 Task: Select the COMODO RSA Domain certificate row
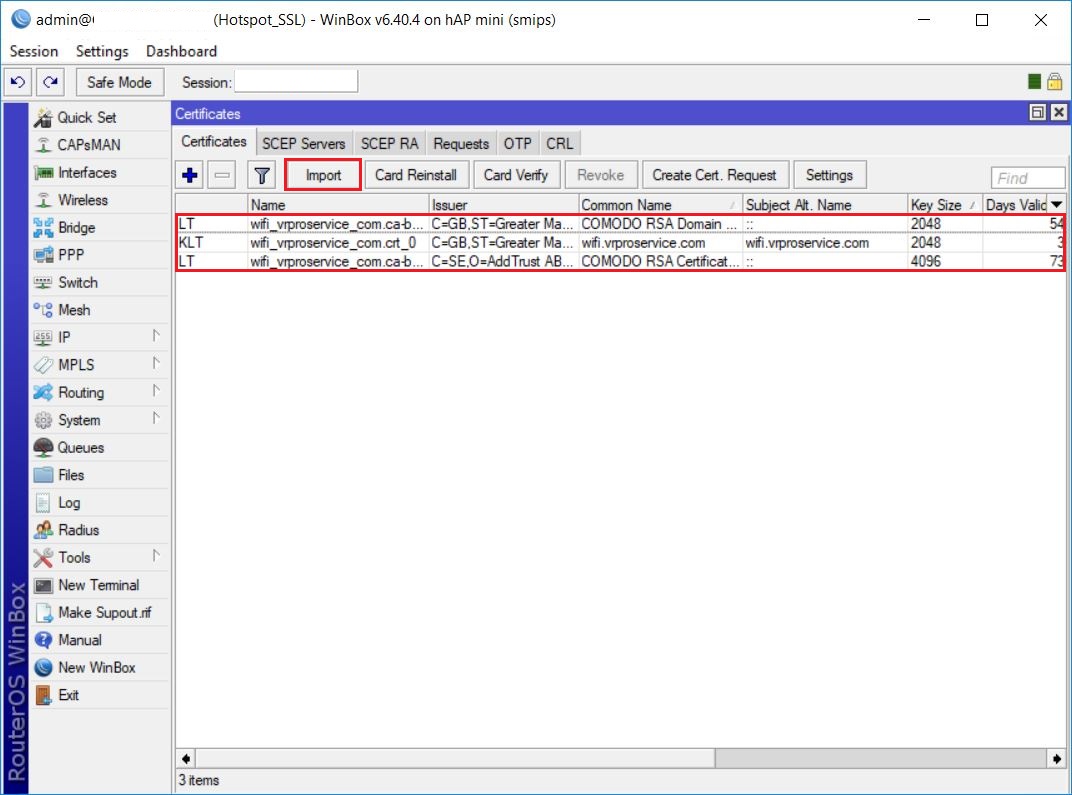coord(620,224)
